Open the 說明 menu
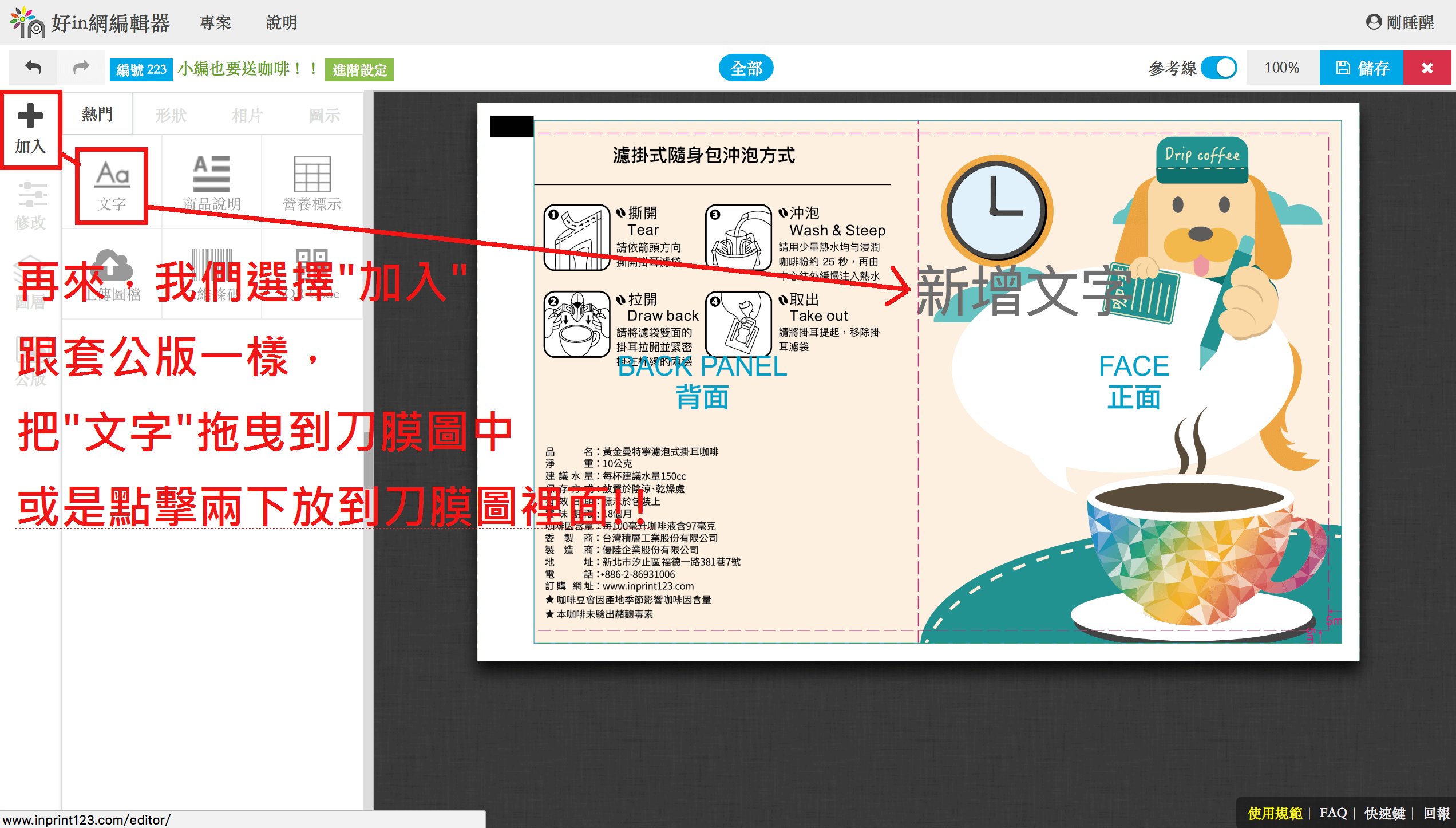 pyautogui.click(x=281, y=23)
